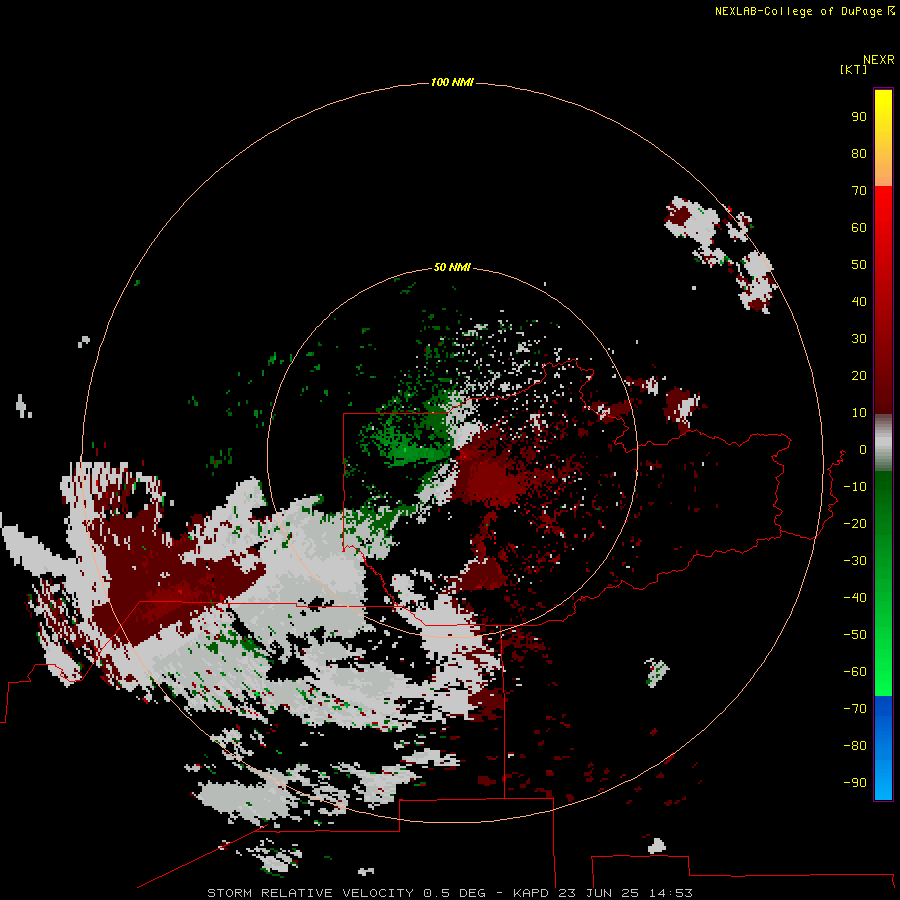This screenshot has width=900, height=900.
Task: Click the Storm Relative Velocity caption at bottom
Action: [x=449, y=893]
